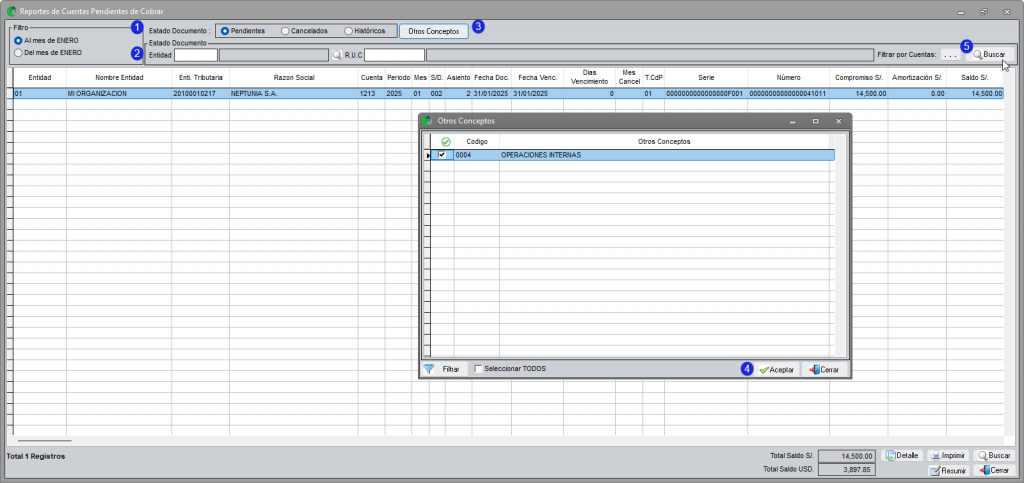Confirm with the Aceptar button

pos(776,369)
